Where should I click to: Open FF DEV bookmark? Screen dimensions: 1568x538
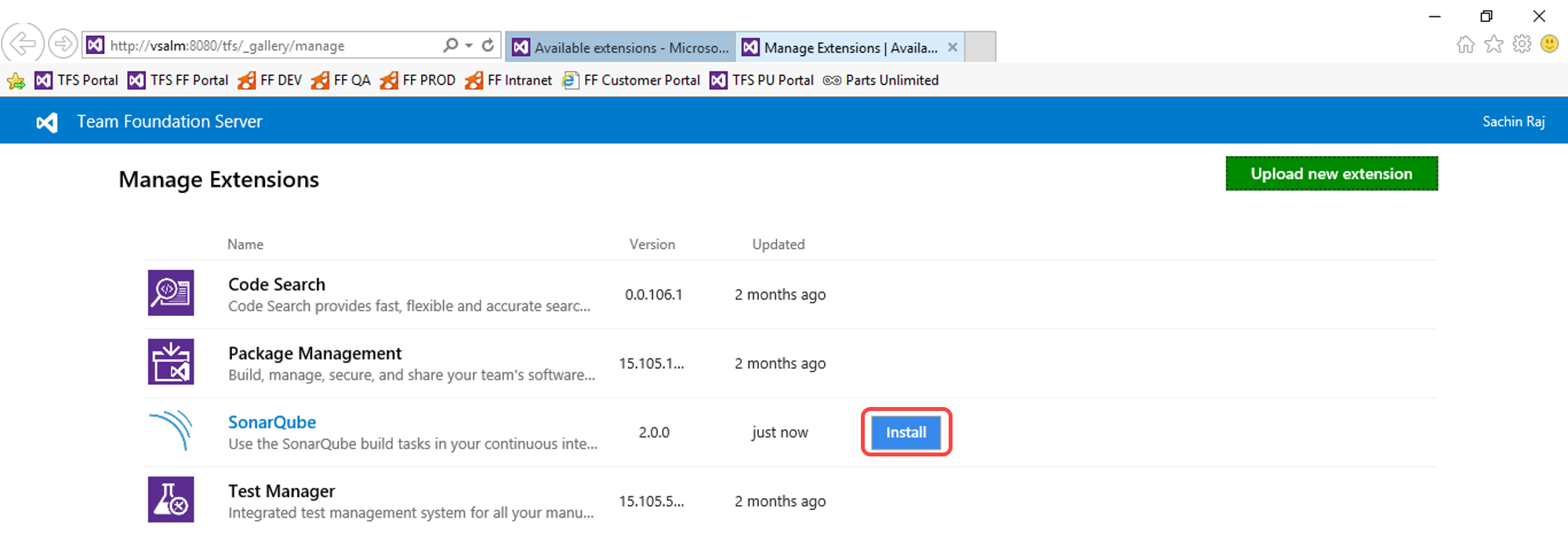[270, 80]
